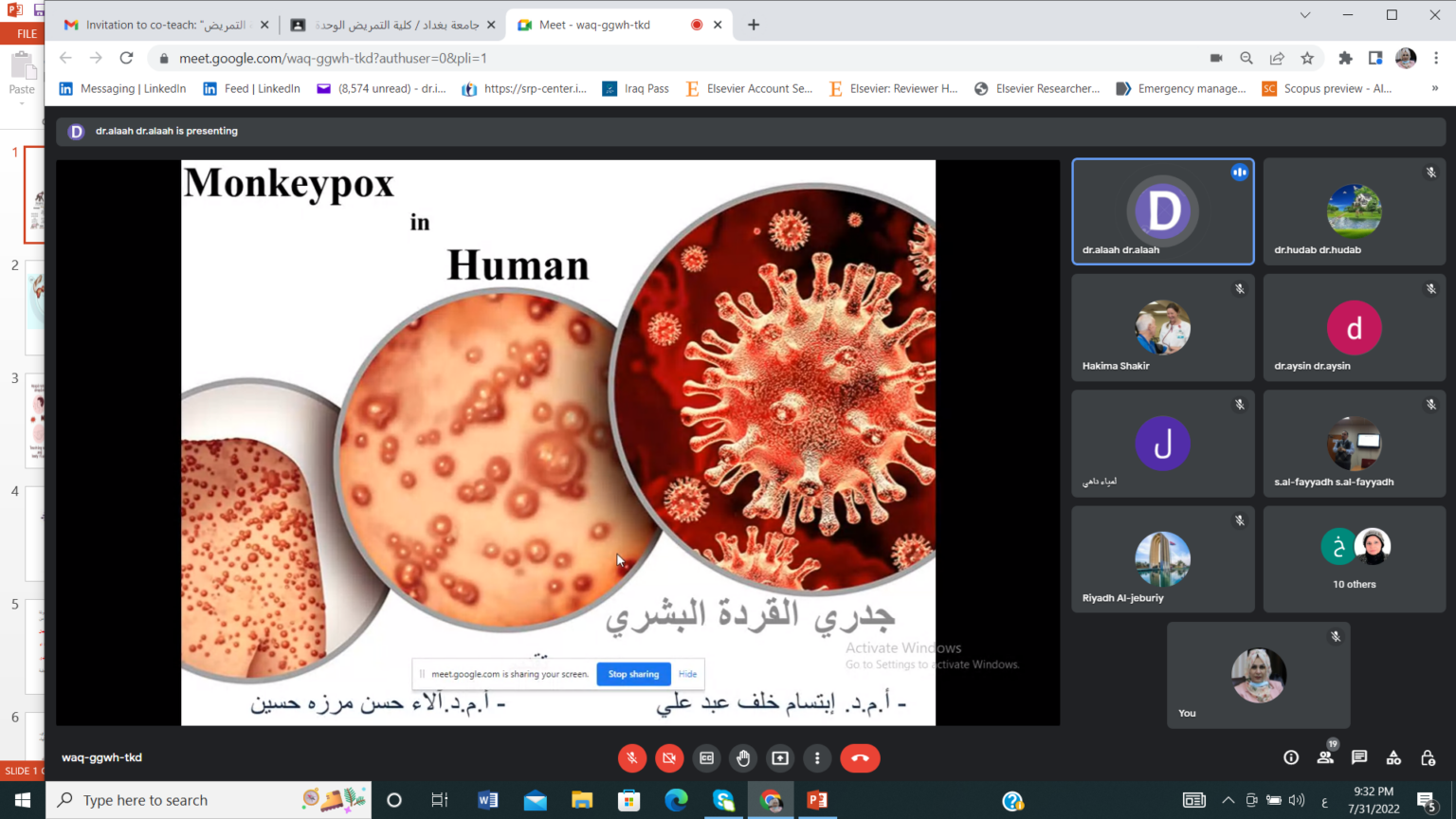The image size is (1456, 819).
Task: Click the Present now screen icon
Action: [780, 758]
